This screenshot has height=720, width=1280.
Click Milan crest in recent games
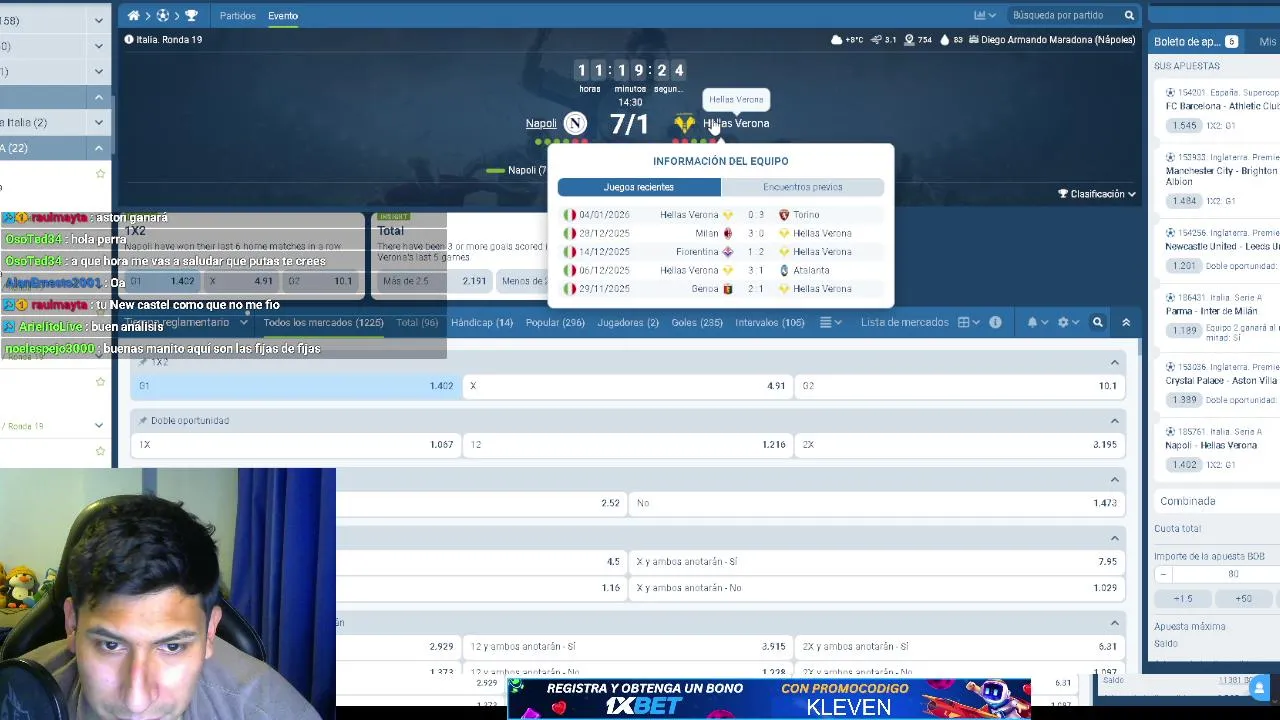coord(727,233)
